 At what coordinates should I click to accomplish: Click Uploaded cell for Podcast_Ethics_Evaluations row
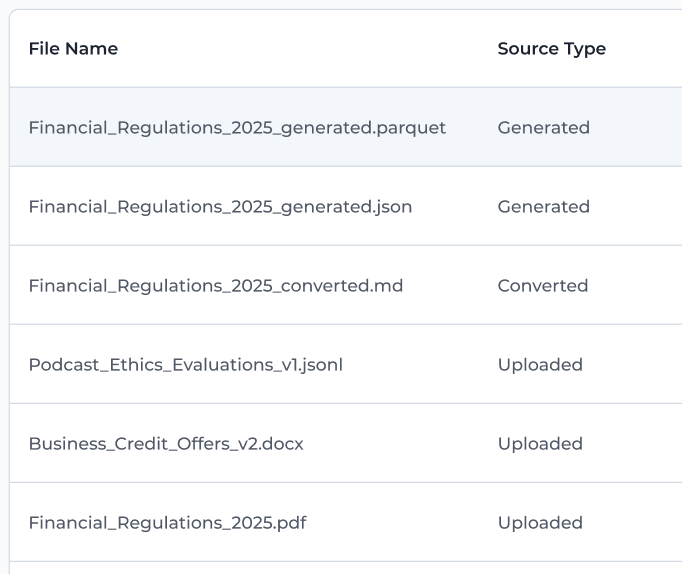point(540,365)
